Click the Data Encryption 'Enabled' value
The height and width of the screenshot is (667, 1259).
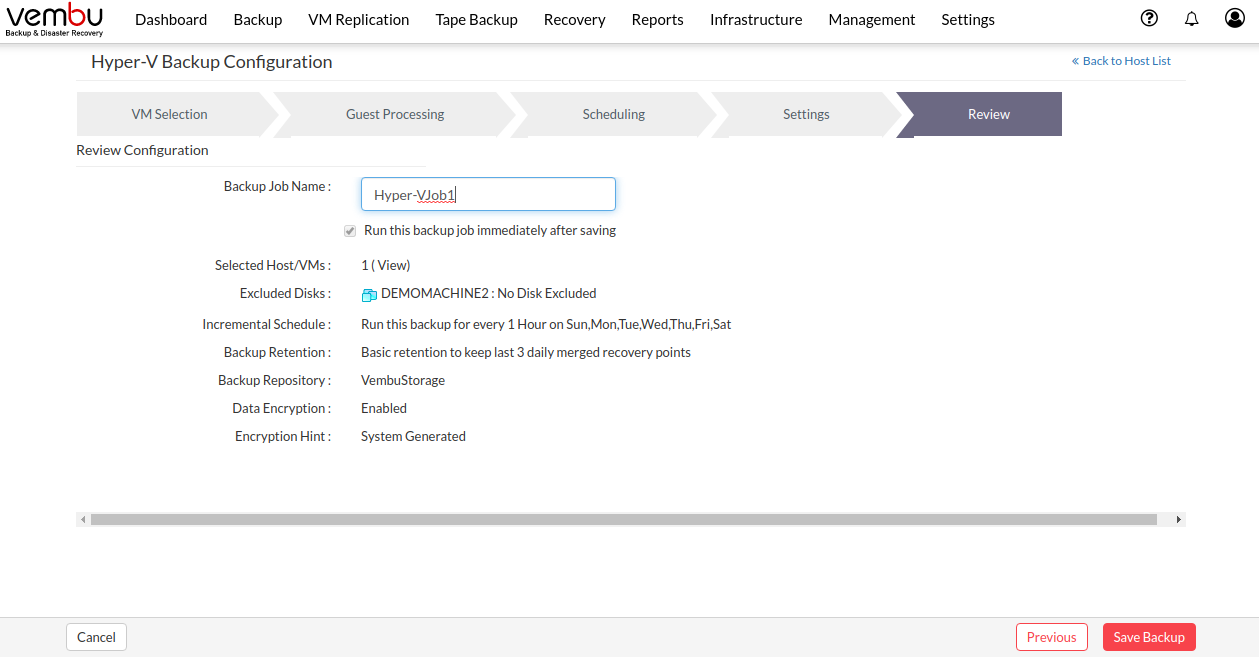pos(384,408)
